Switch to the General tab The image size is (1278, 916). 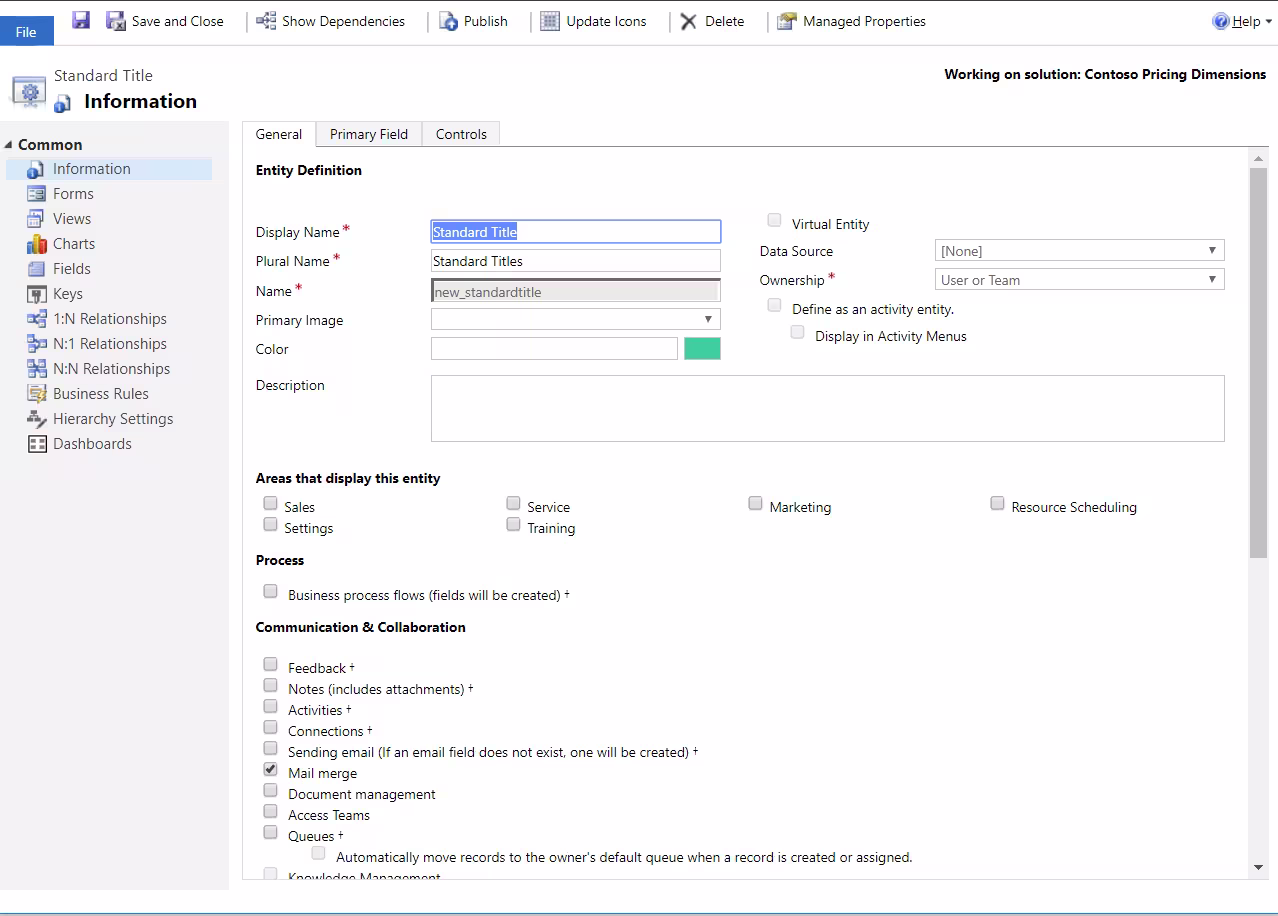279,134
